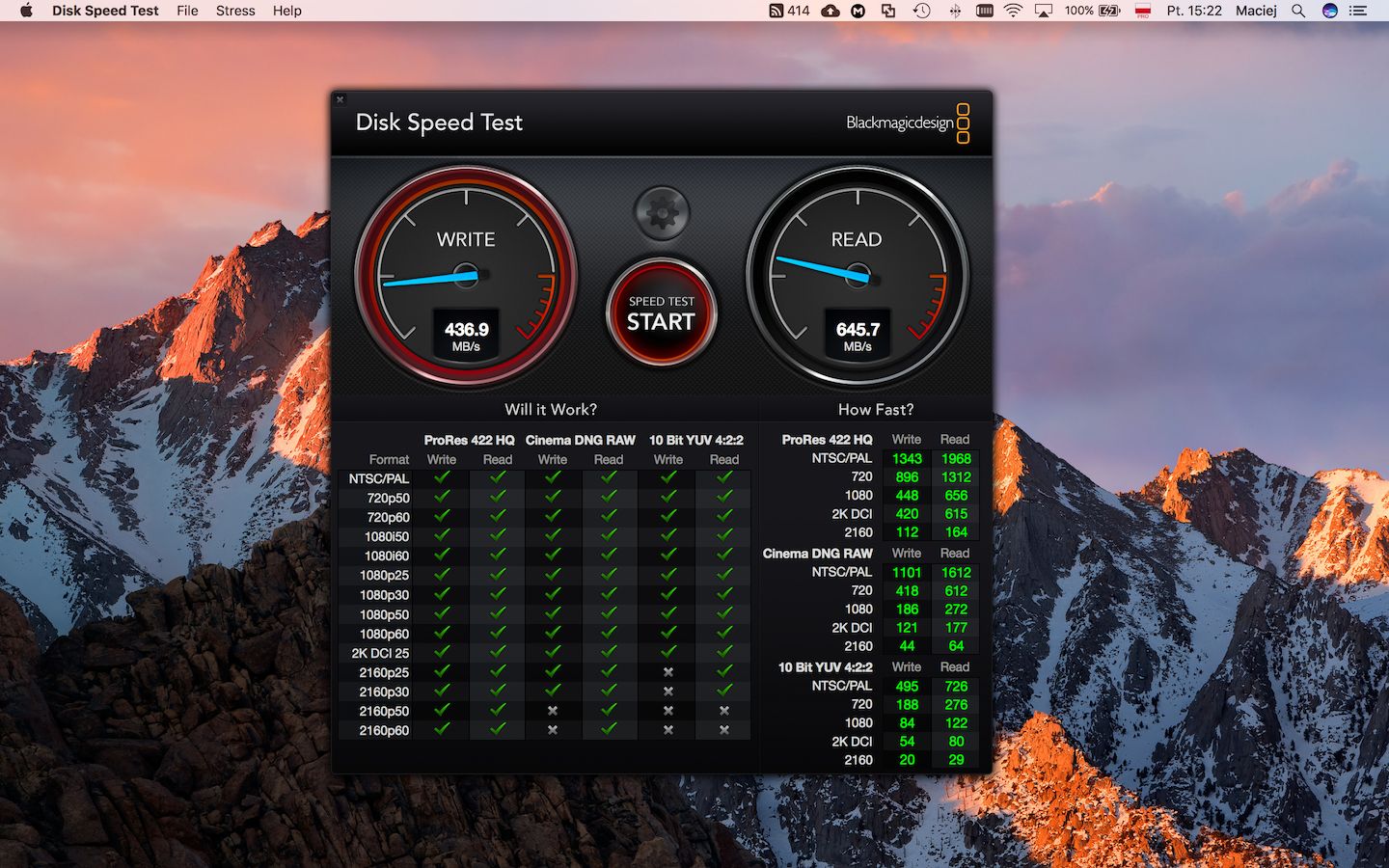Close the Disk Speed Test window

tap(340, 99)
